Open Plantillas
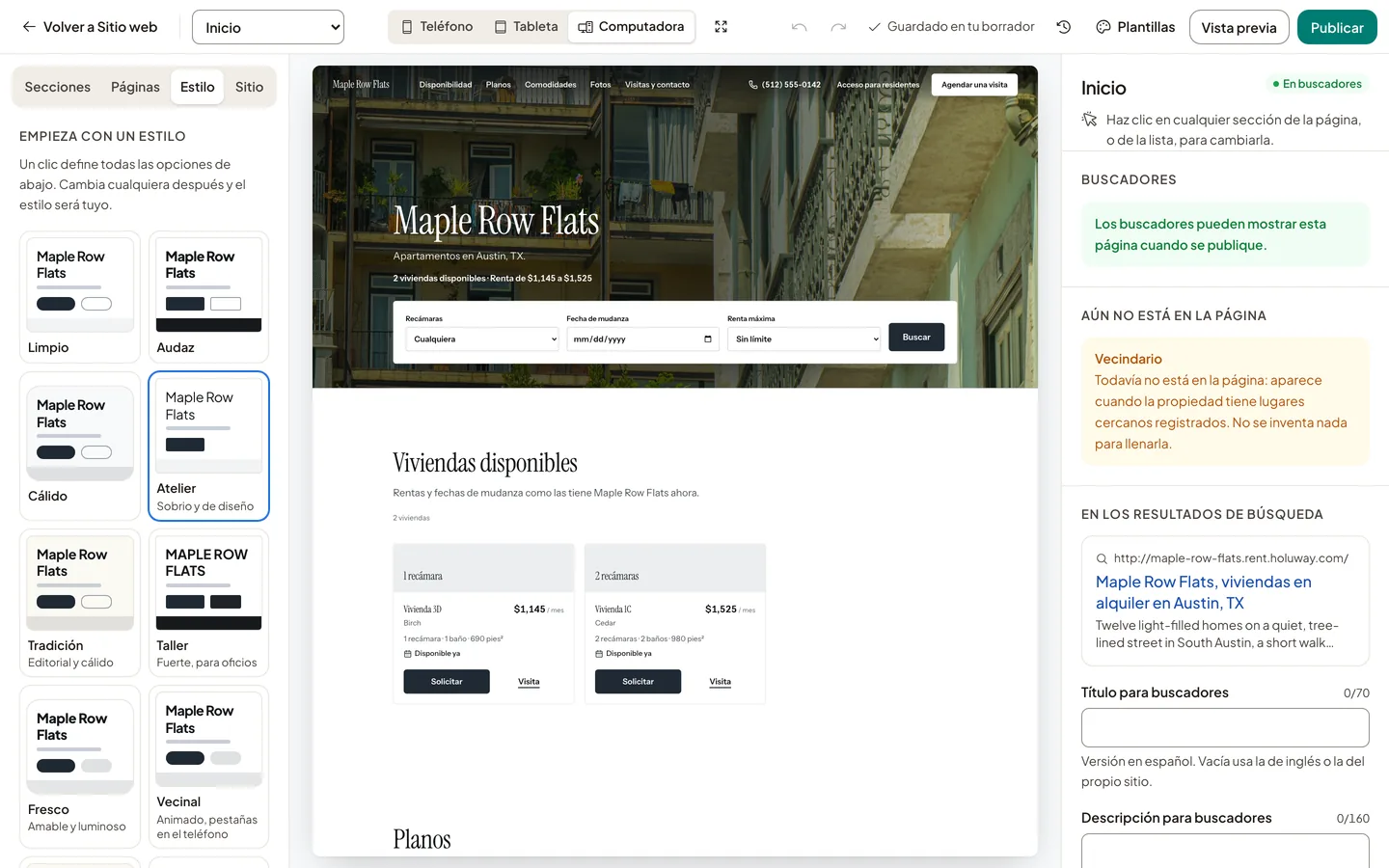 point(1135,27)
